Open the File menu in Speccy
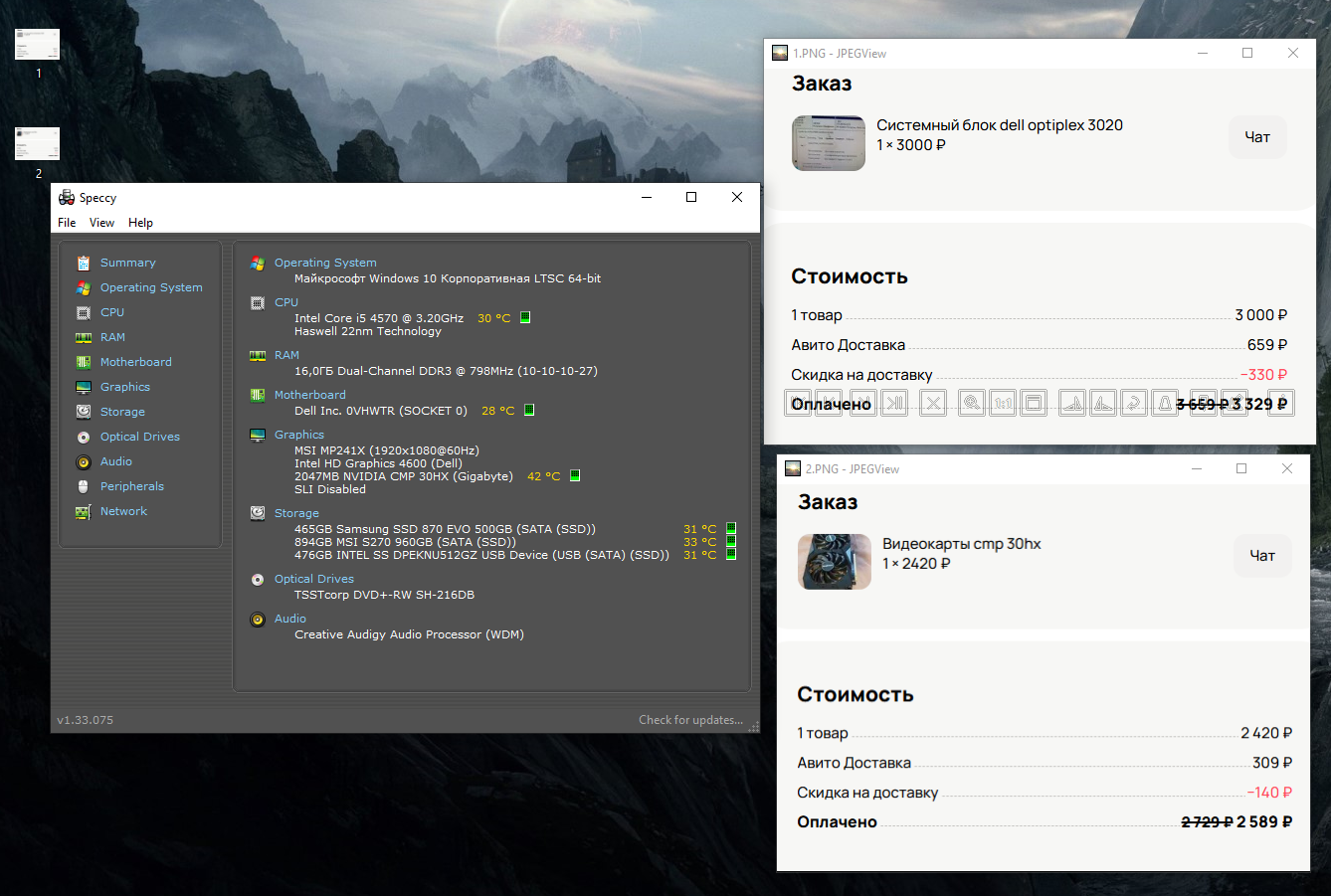The width and height of the screenshot is (1331, 896). click(x=67, y=223)
